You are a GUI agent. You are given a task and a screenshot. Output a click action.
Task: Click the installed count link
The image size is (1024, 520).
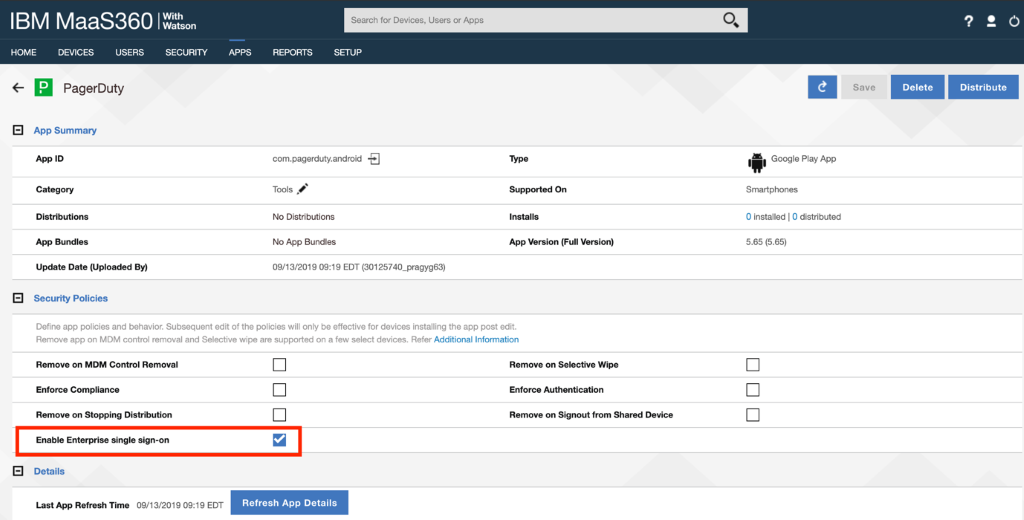click(x=748, y=217)
